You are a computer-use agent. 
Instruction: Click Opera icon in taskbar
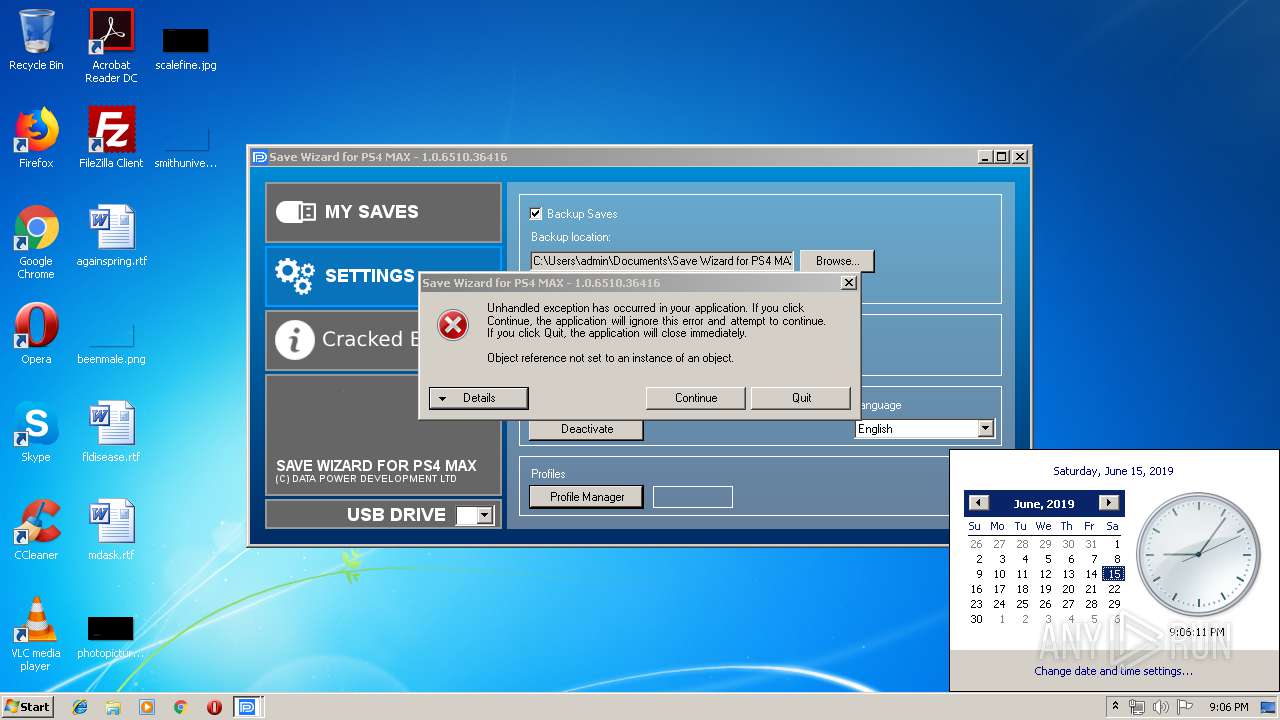(214, 707)
